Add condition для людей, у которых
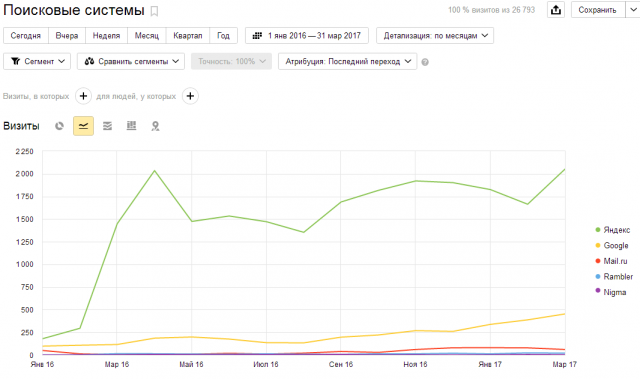The width and height of the screenshot is (640, 379). tap(190, 96)
